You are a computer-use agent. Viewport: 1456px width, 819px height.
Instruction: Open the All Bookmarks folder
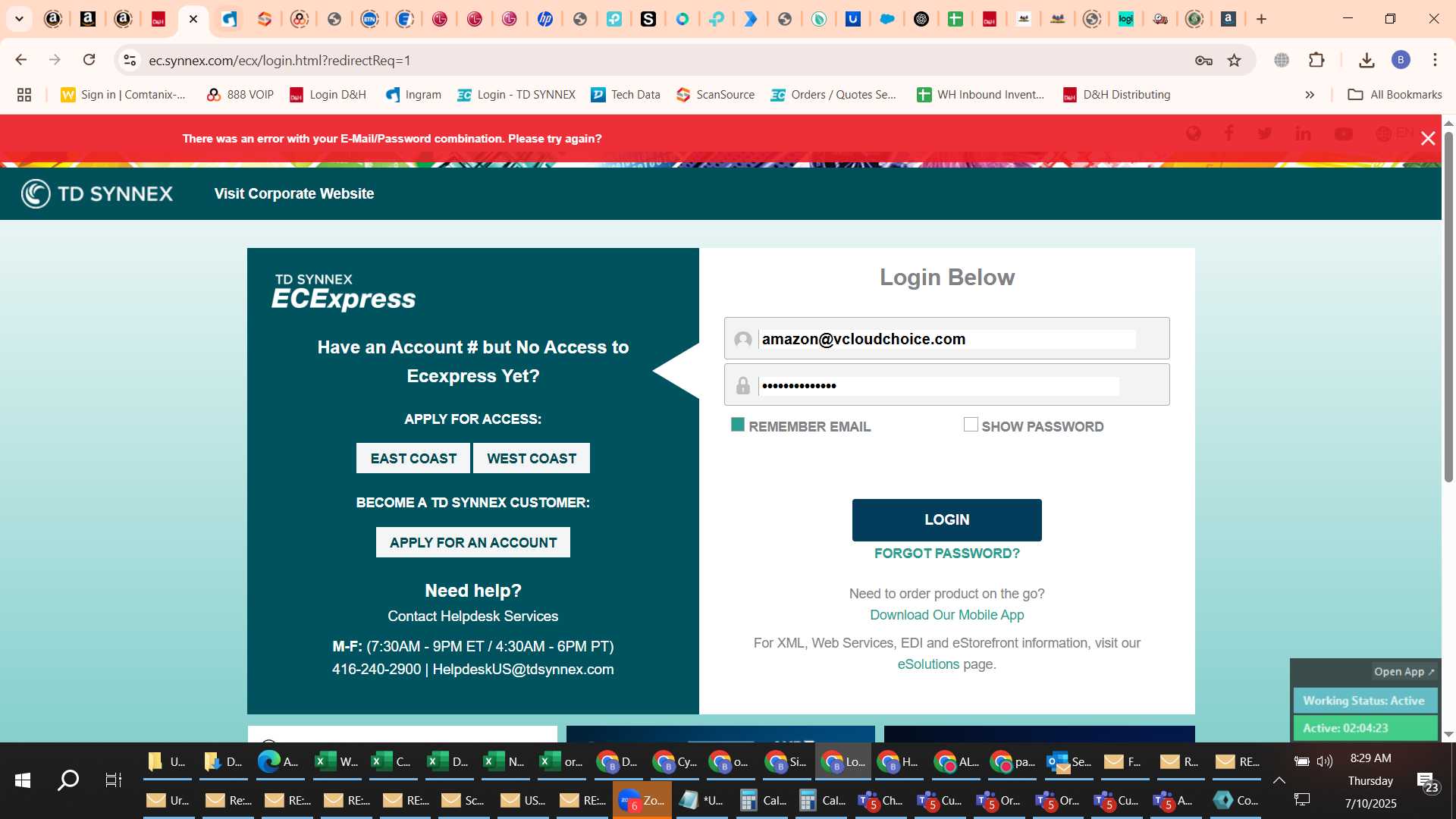pyautogui.click(x=1395, y=95)
